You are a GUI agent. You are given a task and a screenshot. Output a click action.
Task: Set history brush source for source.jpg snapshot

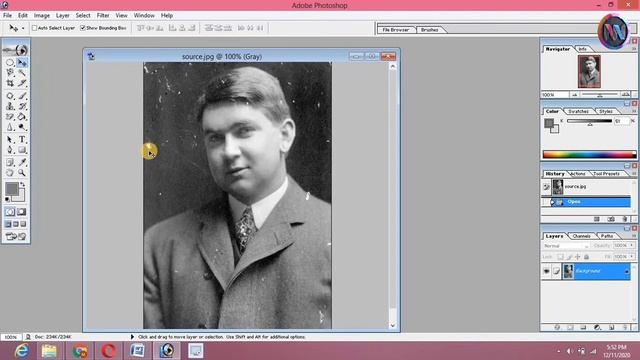(546, 187)
